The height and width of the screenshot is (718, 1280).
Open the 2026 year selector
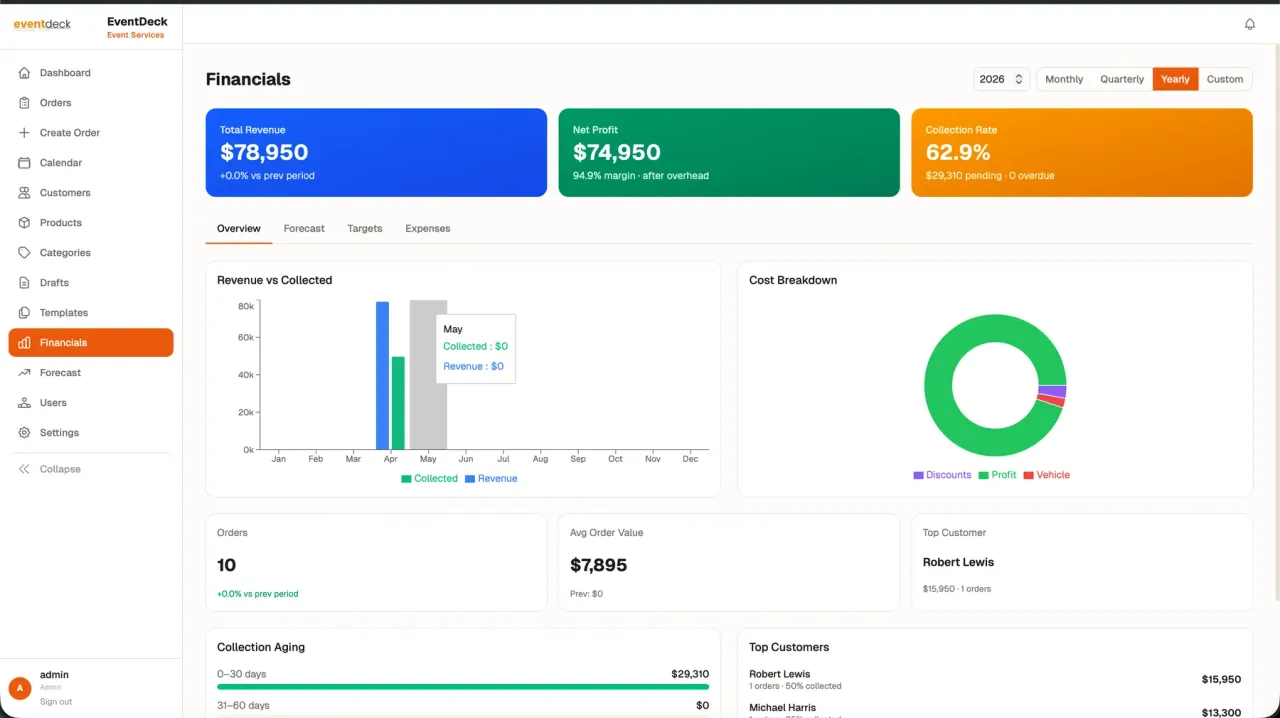click(1001, 79)
